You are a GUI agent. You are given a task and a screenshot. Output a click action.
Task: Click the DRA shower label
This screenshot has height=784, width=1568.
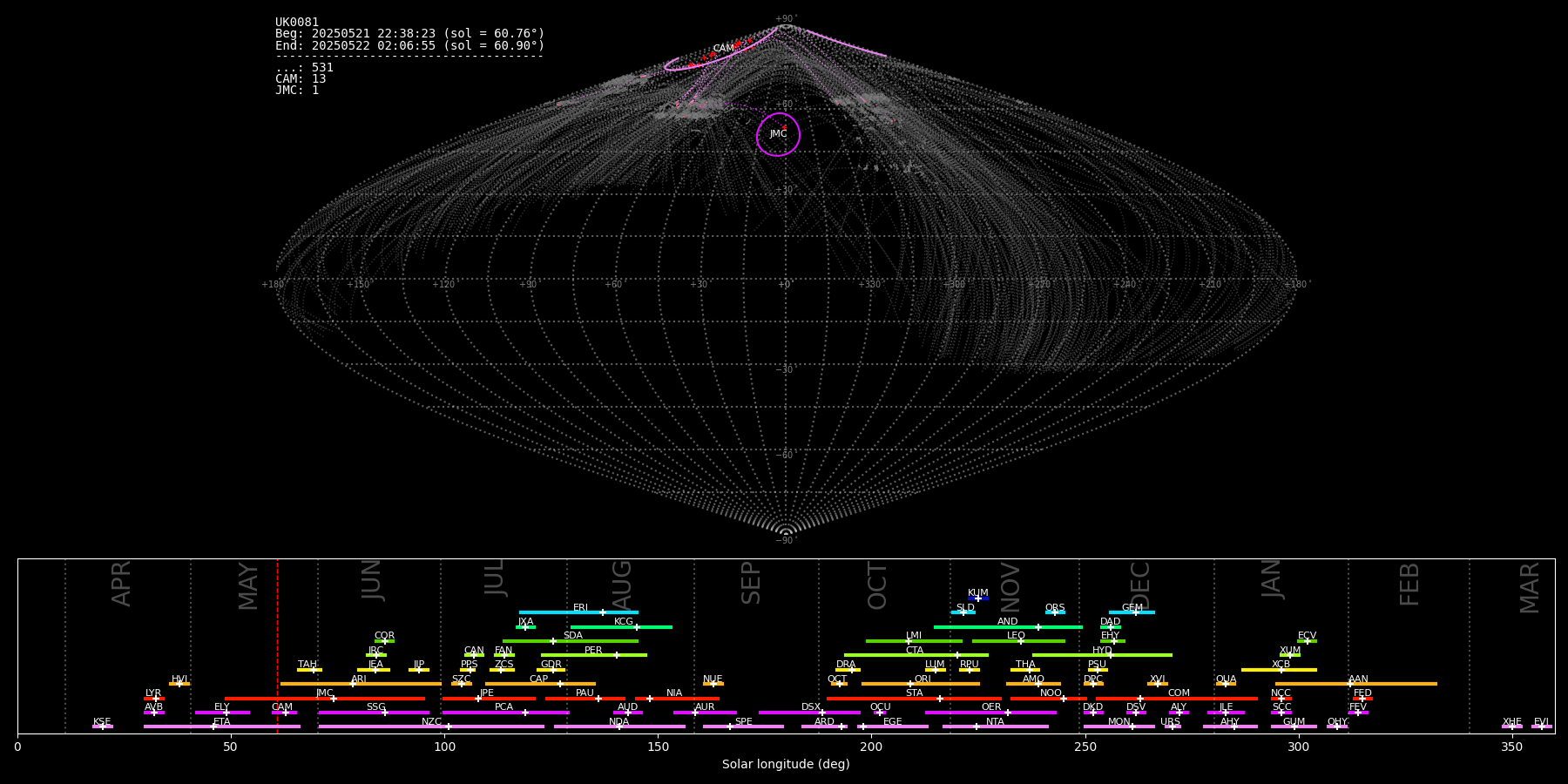click(846, 665)
